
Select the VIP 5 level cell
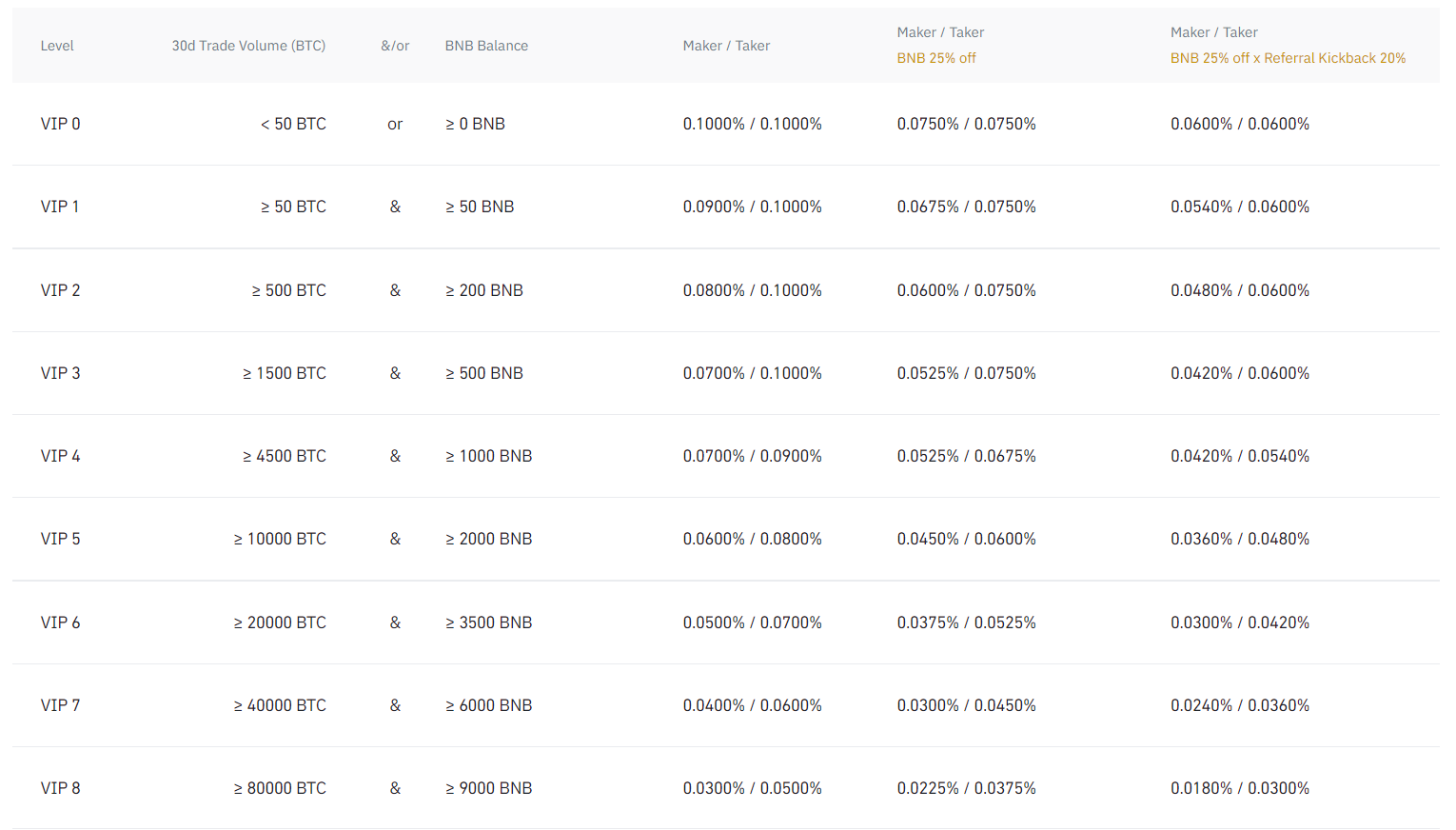[x=60, y=539]
